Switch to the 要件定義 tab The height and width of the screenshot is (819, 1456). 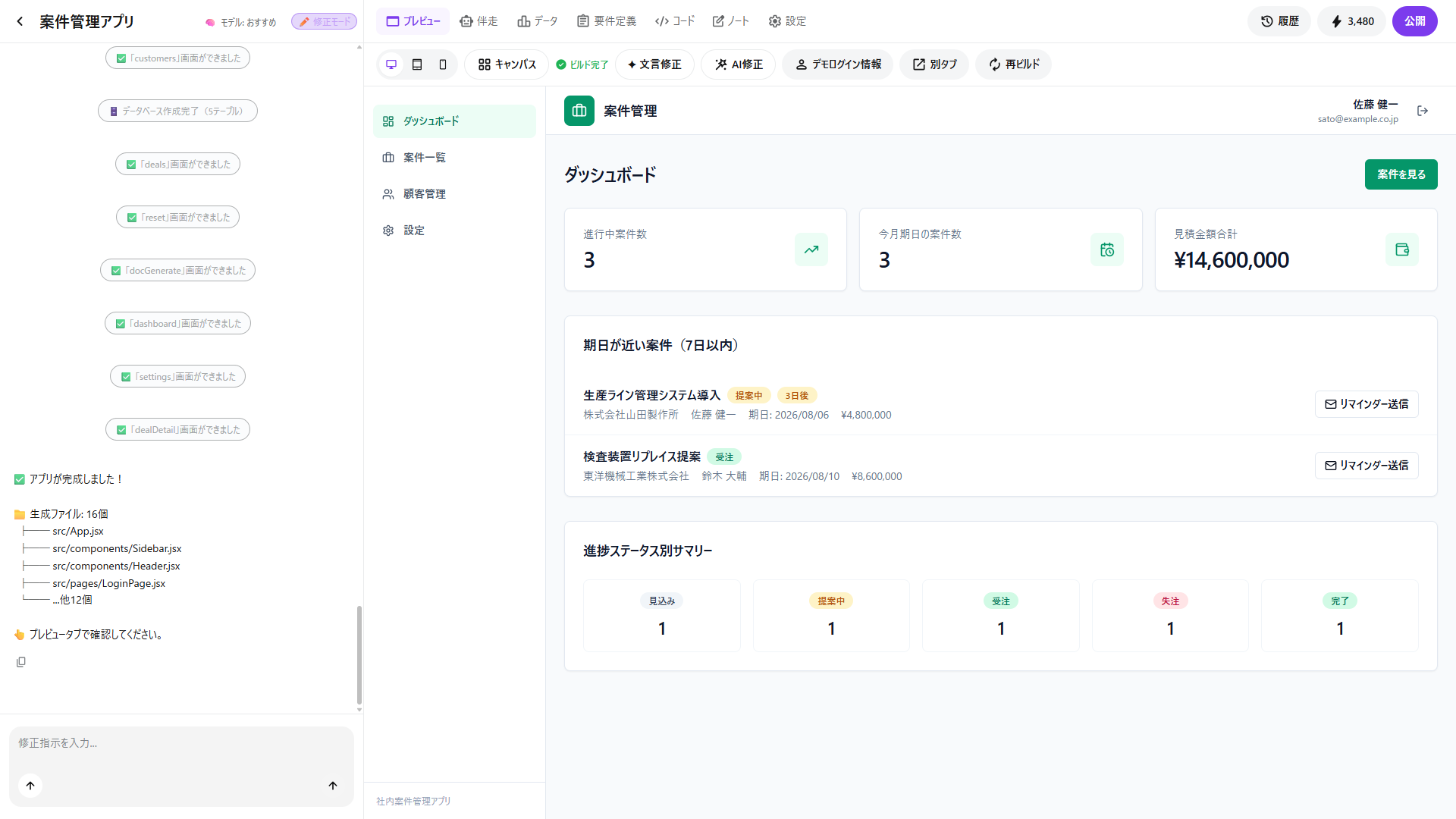(607, 21)
